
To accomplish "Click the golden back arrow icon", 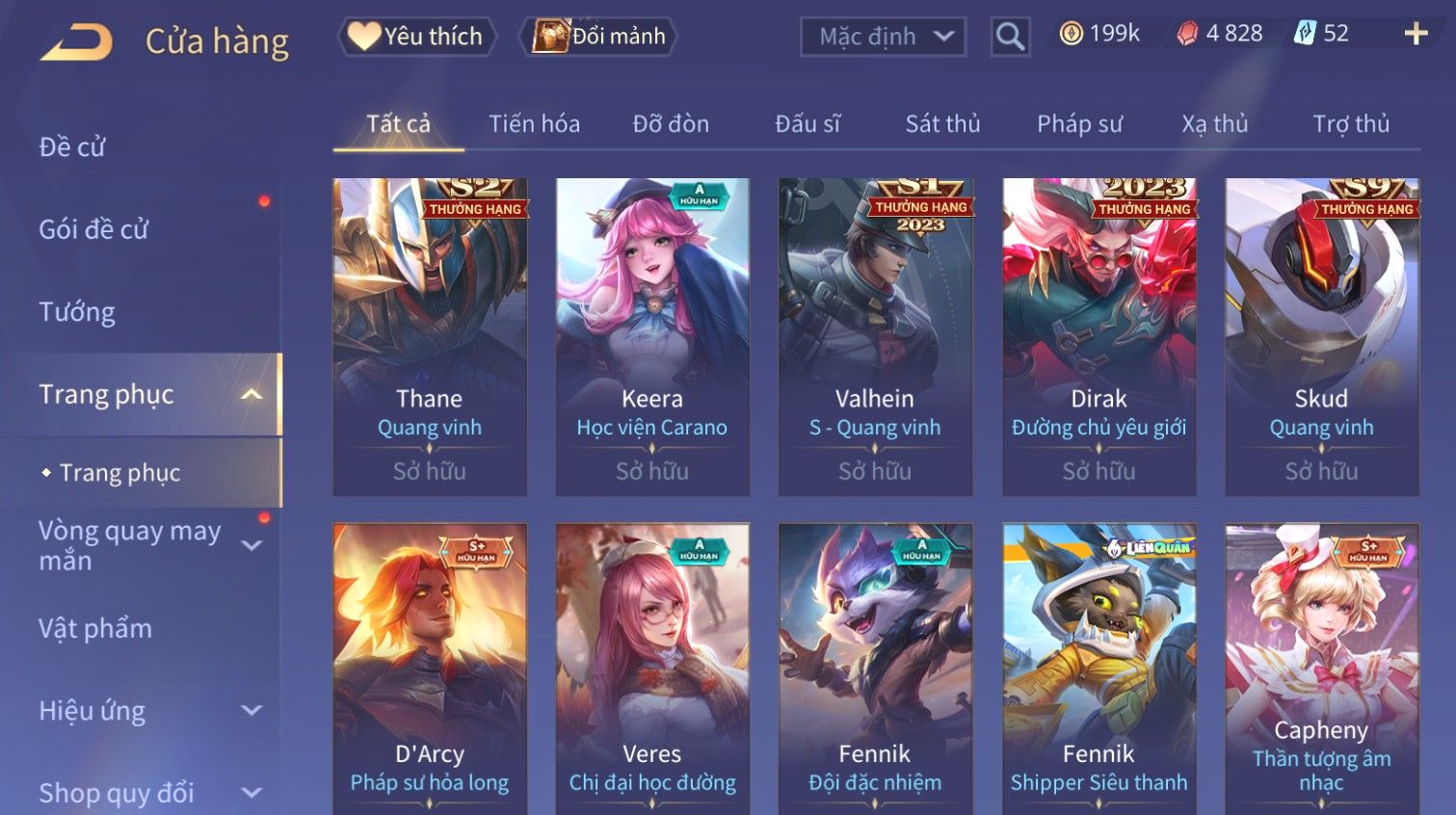I will 77,41.
